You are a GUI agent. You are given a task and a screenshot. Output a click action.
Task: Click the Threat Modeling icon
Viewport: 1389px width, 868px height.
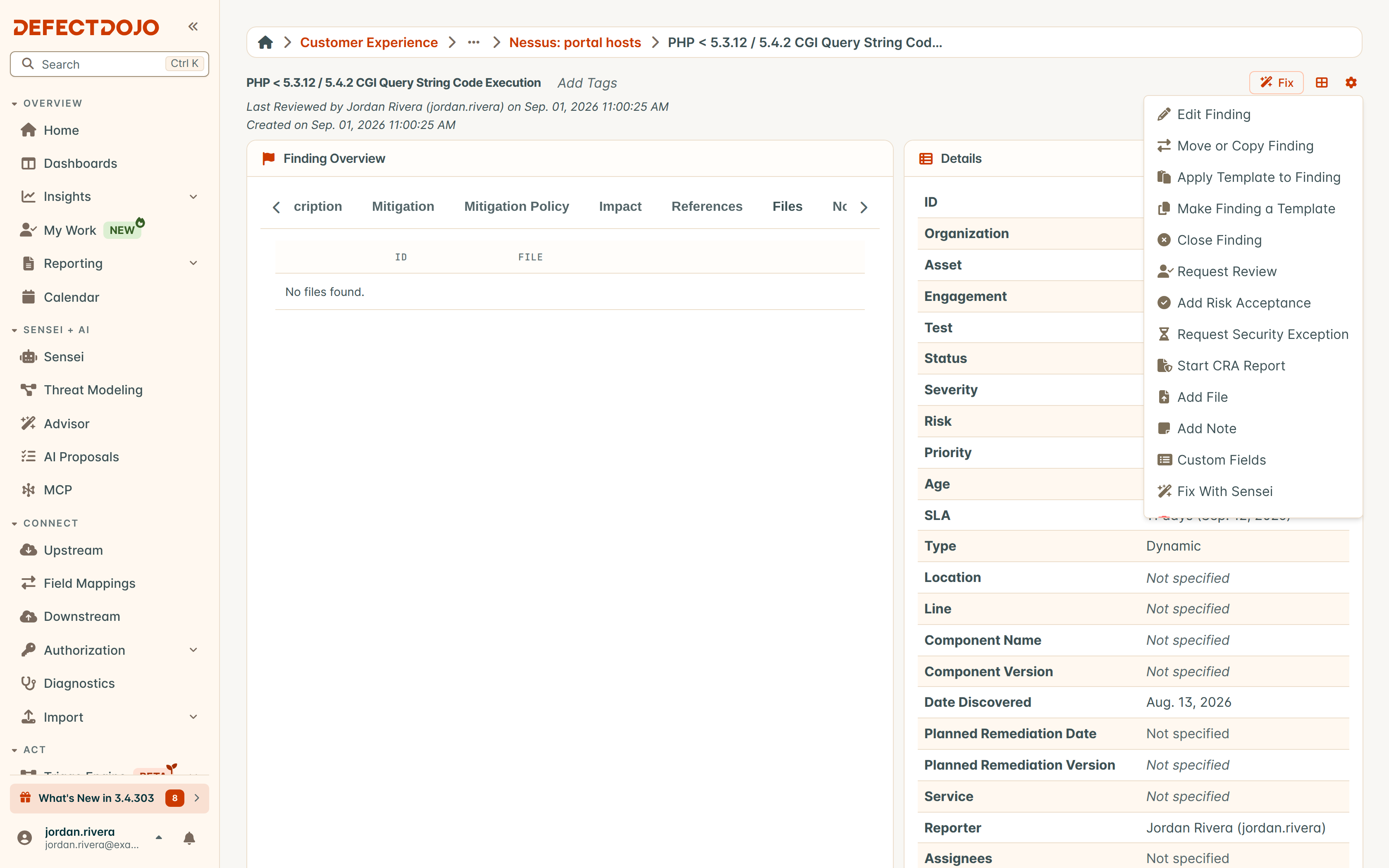pyautogui.click(x=28, y=390)
